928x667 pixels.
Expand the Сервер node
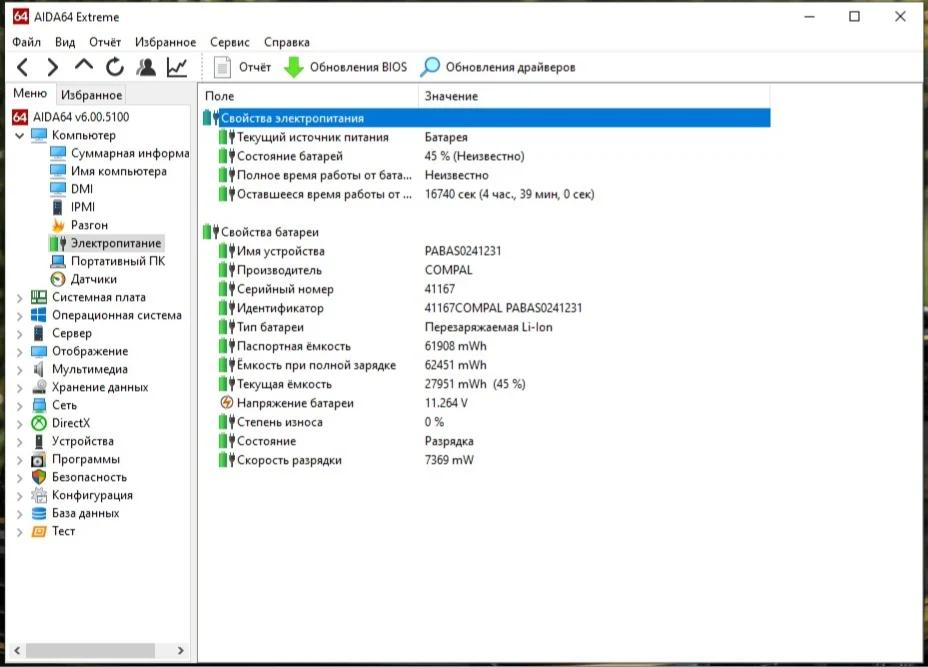[x=19, y=334]
